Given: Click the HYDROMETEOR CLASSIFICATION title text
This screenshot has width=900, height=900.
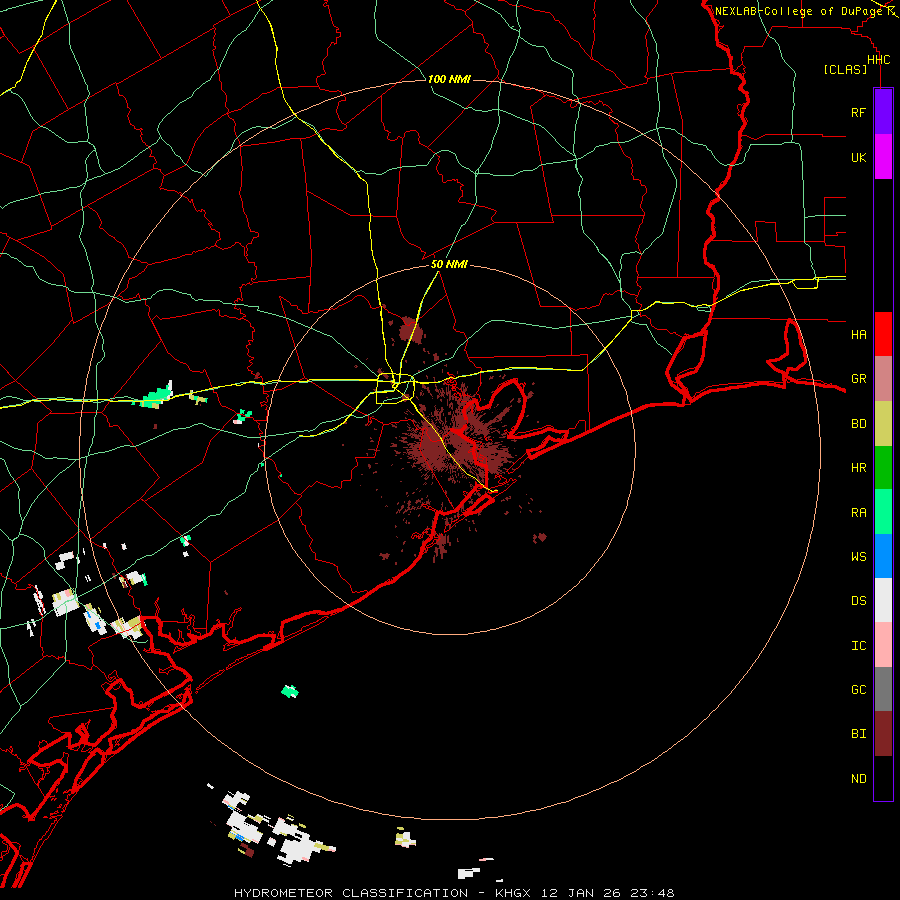Looking at the screenshot, I should [351, 893].
